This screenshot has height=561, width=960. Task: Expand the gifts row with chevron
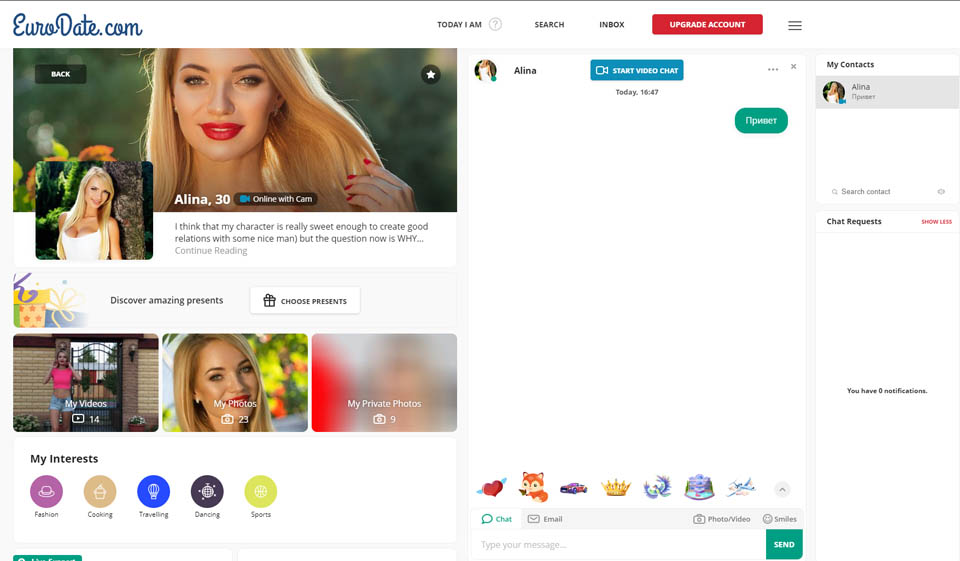pyautogui.click(x=782, y=490)
